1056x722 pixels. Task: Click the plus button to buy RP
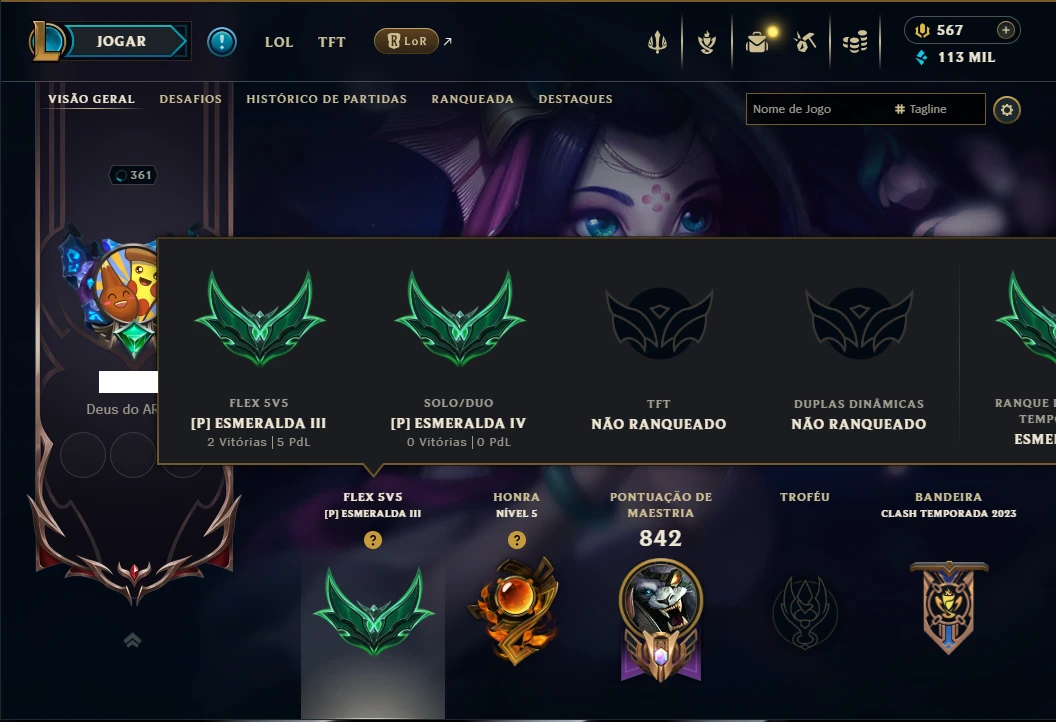point(1005,30)
